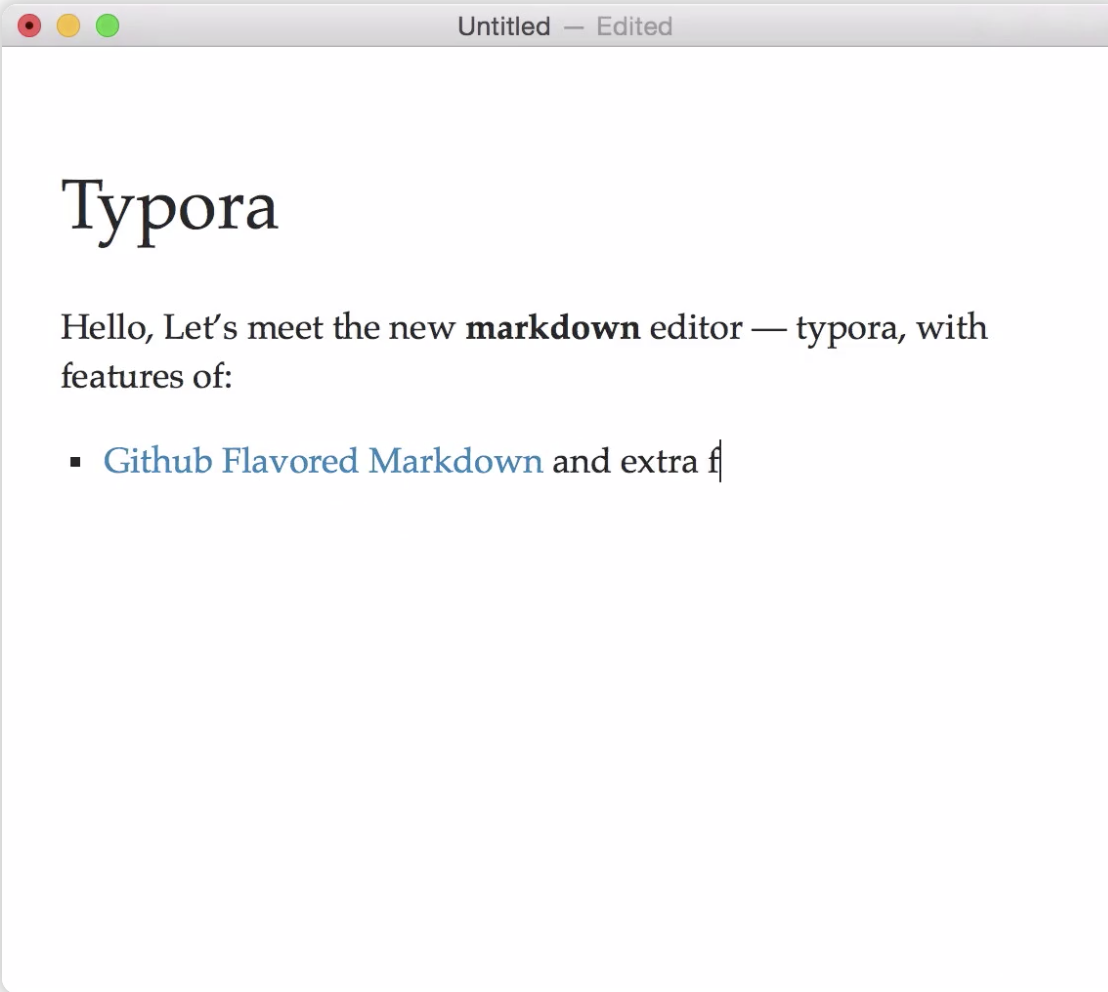
Task: Click the text 'features of:'
Action: pyautogui.click(x=146, y=376)
